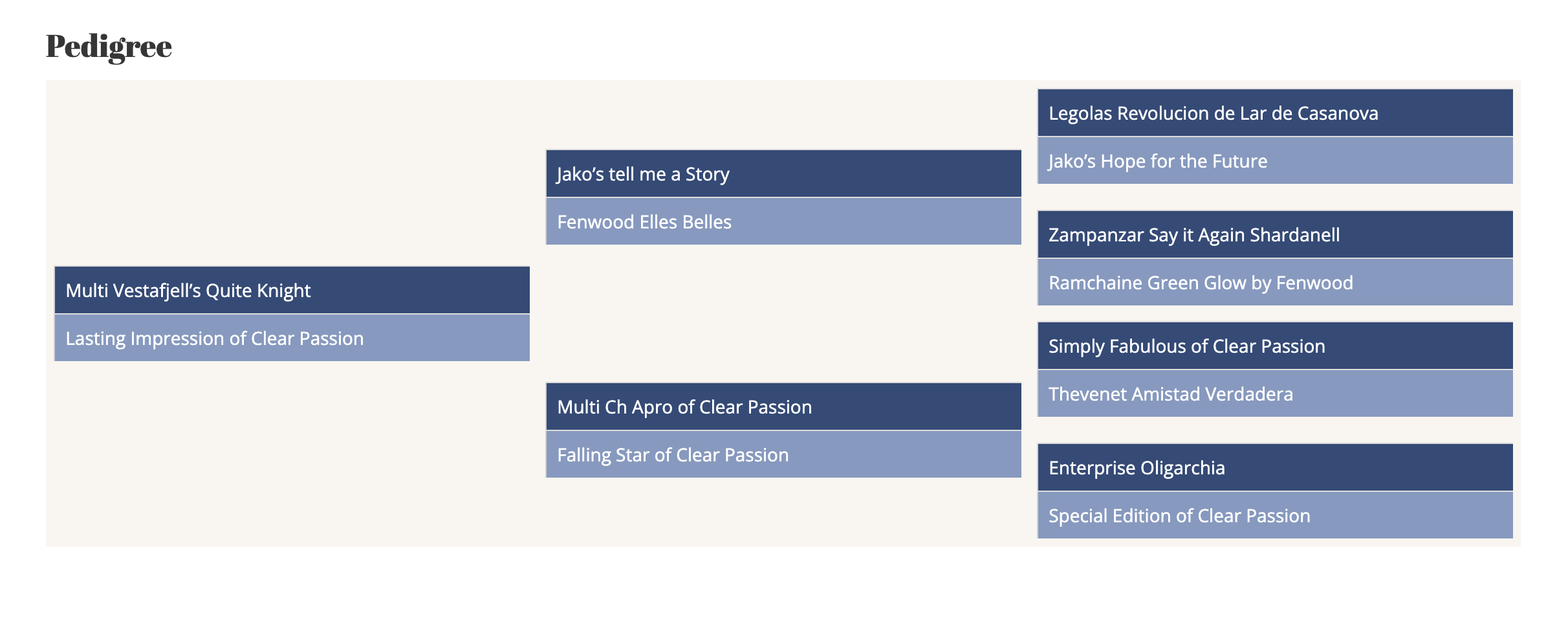Select Multi Vestafjell's Quite Knight entry

coord(292,290)
